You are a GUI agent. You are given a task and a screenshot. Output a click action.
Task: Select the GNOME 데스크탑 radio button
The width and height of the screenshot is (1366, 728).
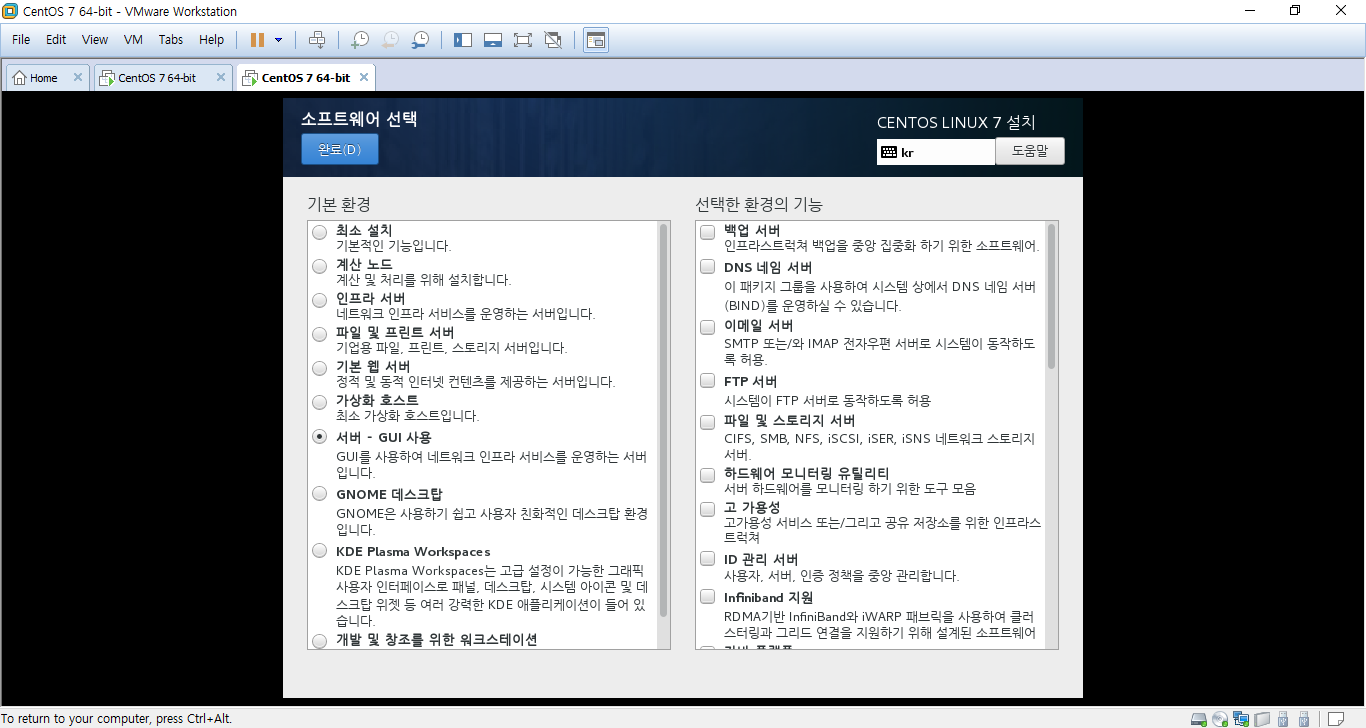point(319,494)
